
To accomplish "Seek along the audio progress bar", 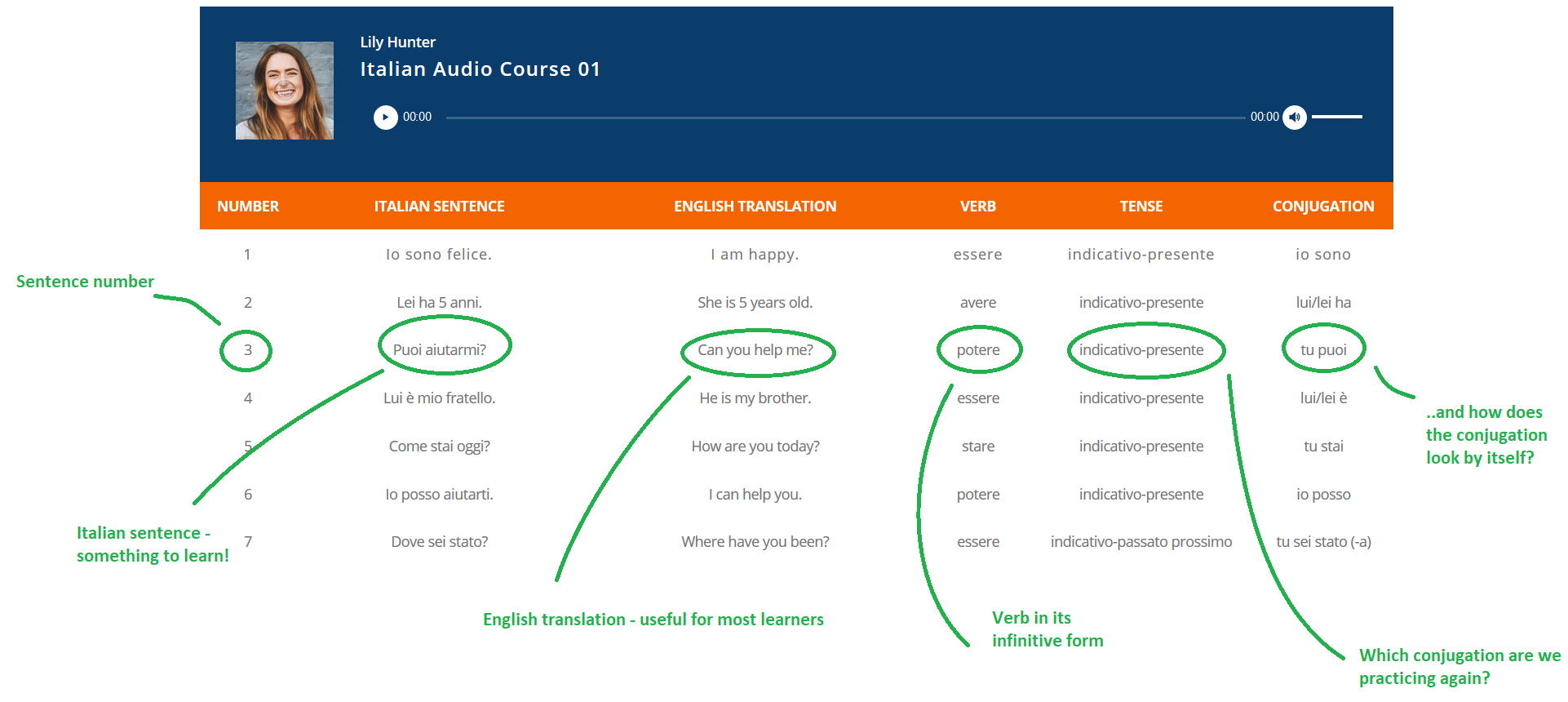I will click(x=845, y=118).
